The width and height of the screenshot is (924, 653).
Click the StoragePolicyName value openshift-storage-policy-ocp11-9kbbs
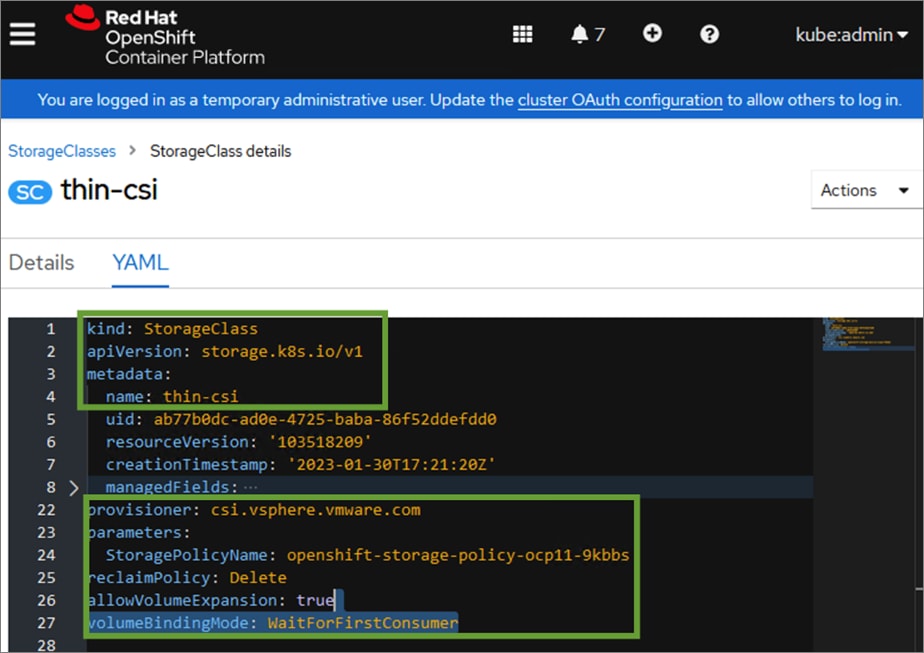pos(458,556)
